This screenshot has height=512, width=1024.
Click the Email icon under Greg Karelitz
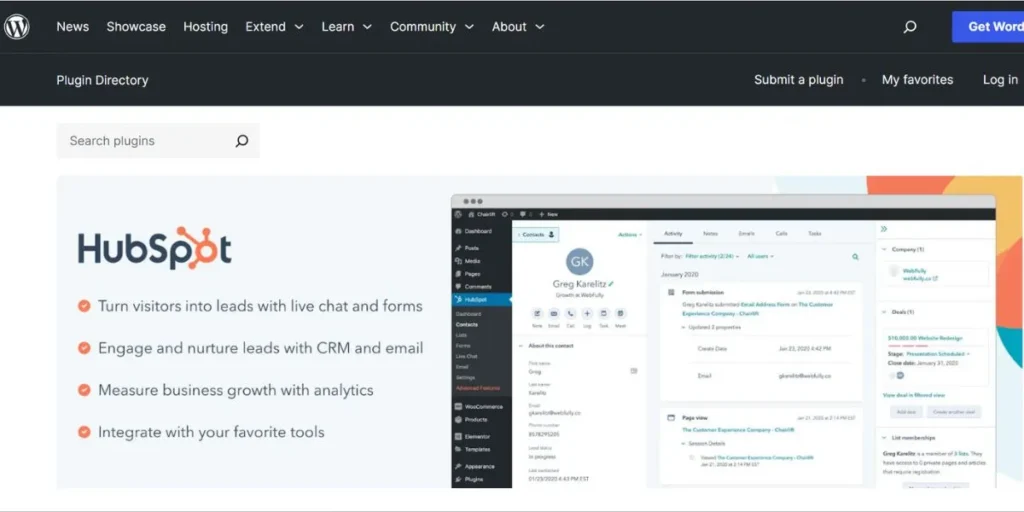pyautogui.click(x=554, y=313)
